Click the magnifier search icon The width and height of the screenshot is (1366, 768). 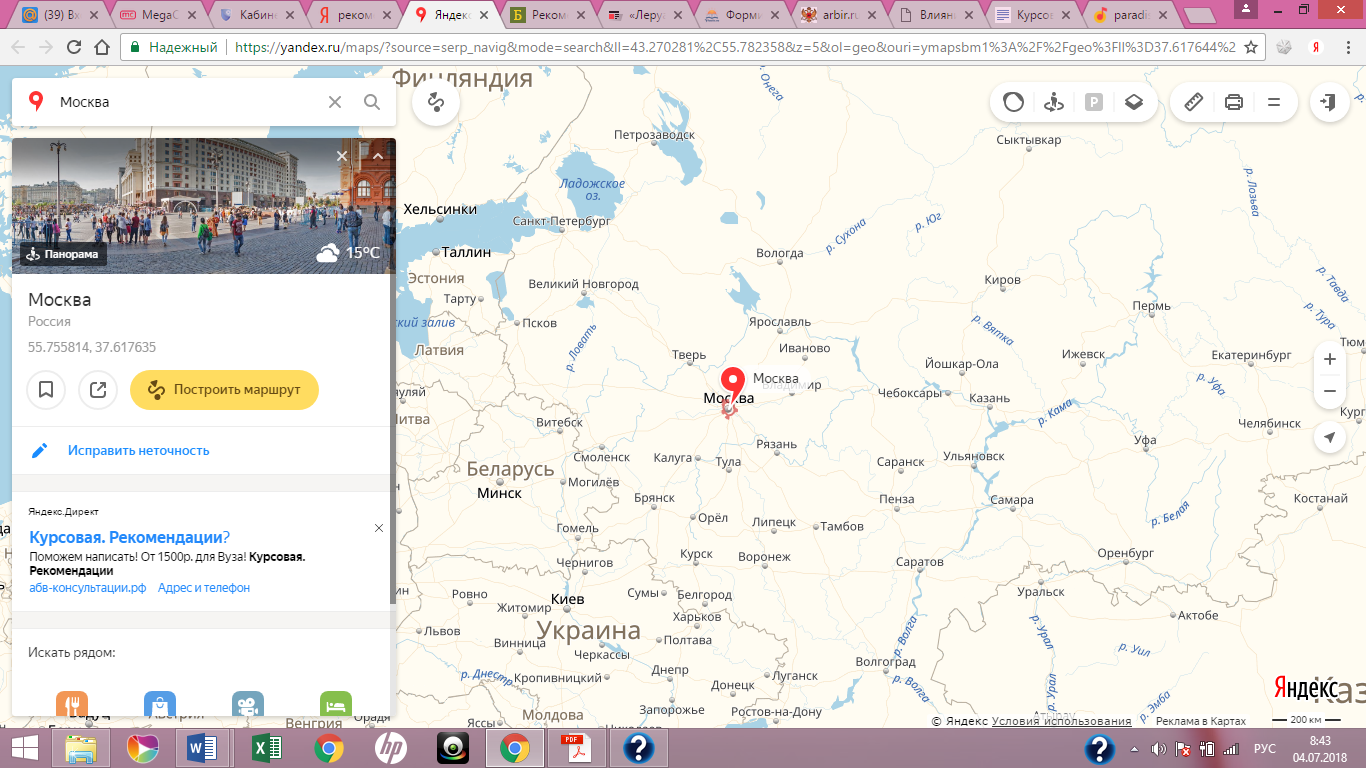tap(372, 102)
